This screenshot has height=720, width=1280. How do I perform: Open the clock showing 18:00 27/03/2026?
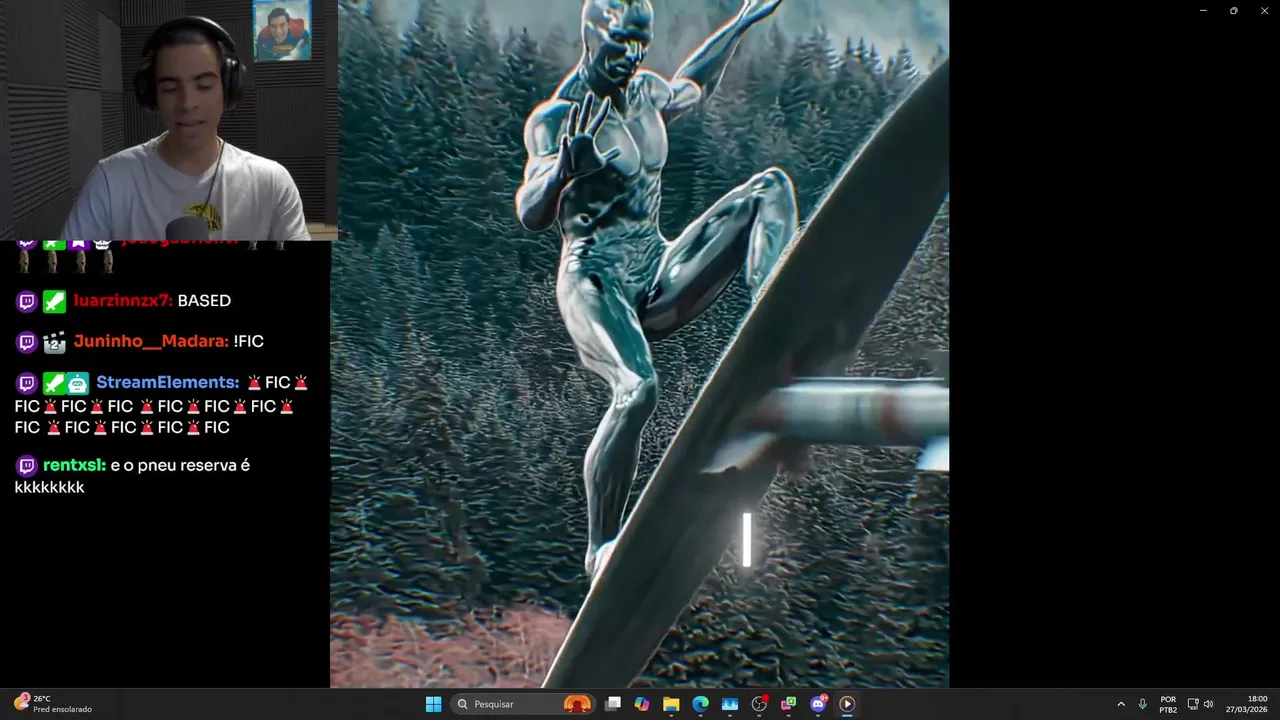(x=1247, y=704)
